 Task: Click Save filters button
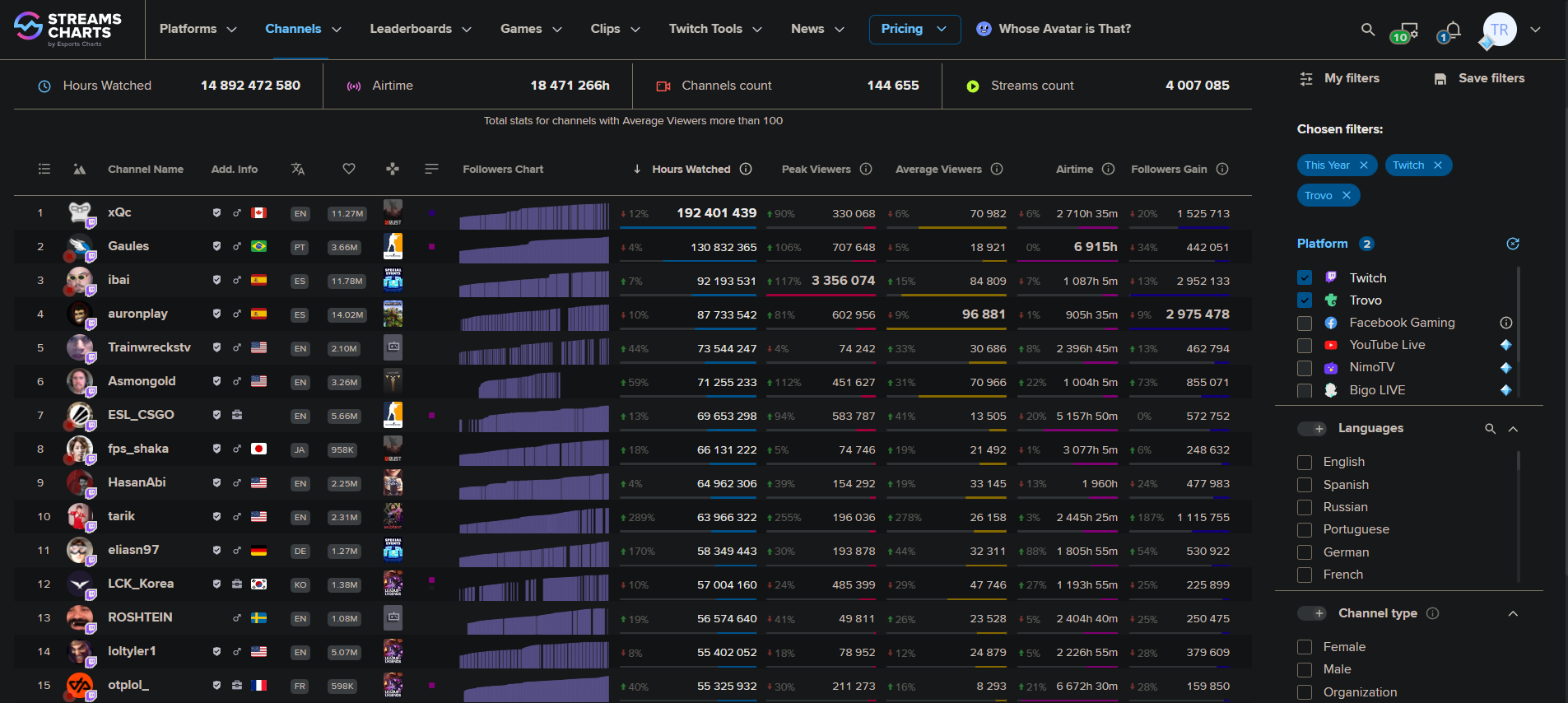click(1479, 78)
